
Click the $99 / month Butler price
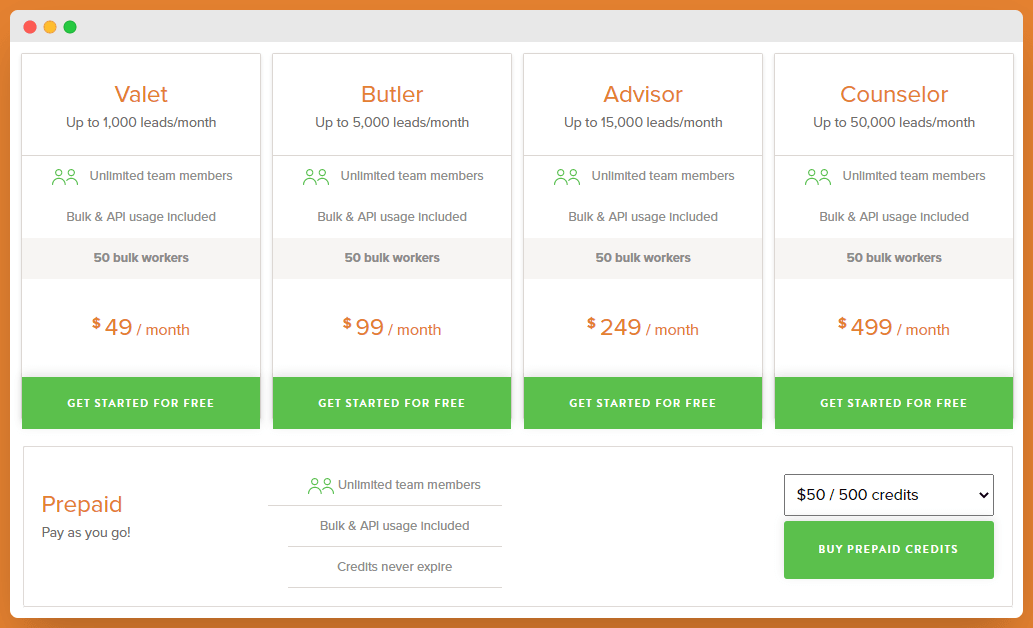[x=392, y=328]
